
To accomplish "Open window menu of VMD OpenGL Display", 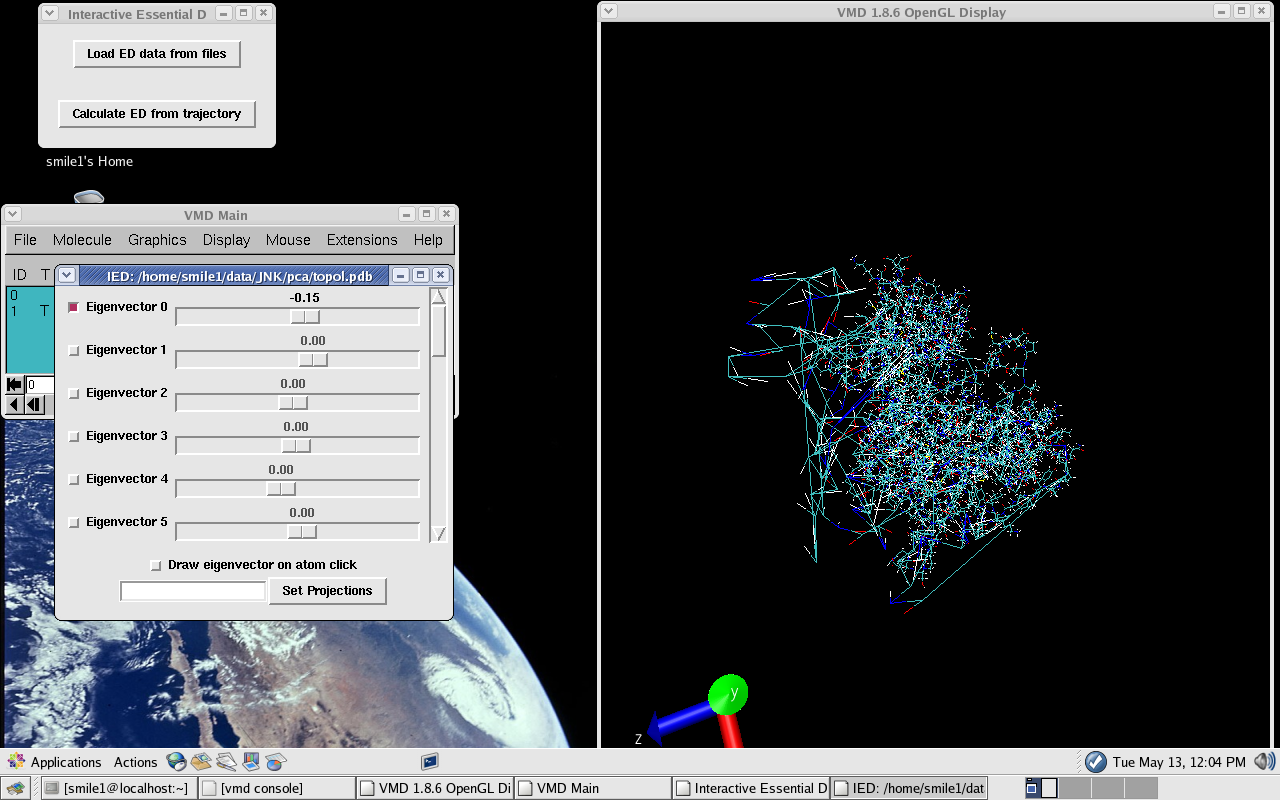I will click(609, 11).
